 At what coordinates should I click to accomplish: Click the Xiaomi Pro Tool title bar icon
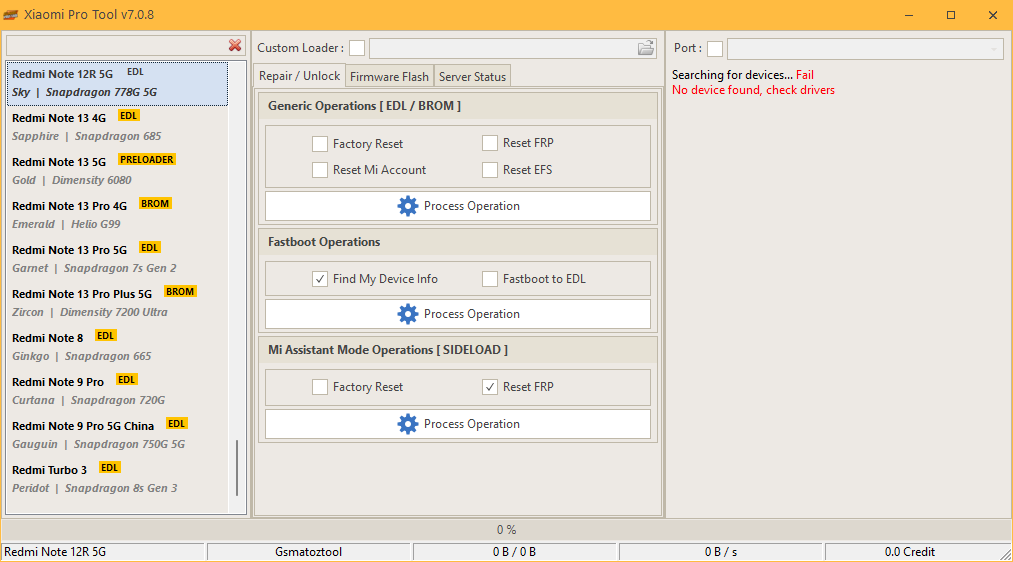11,15
